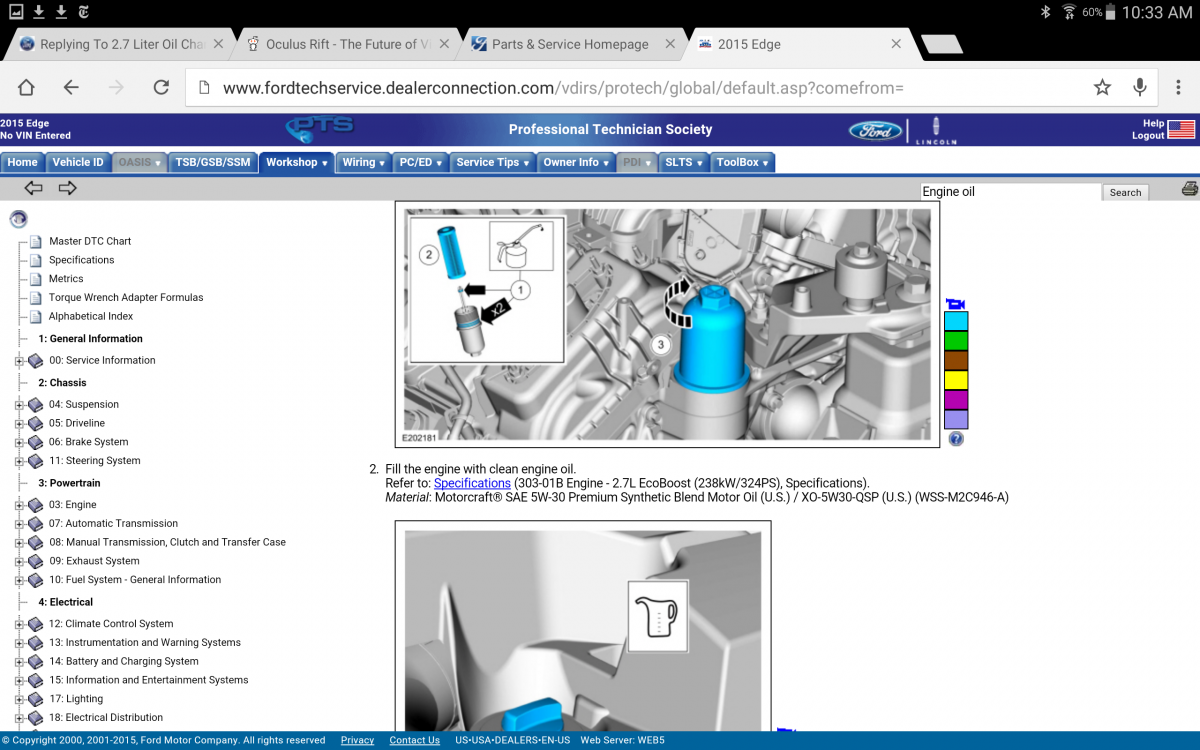Click the printer icon
The width and height of the screenshot is (1200, 750).
pos(1189,189)
